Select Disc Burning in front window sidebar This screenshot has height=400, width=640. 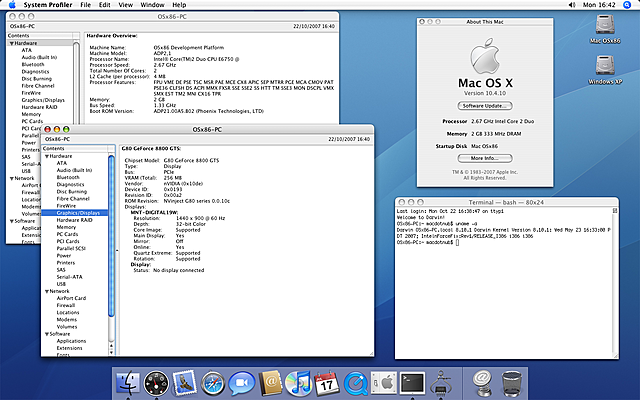click(72, 191)
